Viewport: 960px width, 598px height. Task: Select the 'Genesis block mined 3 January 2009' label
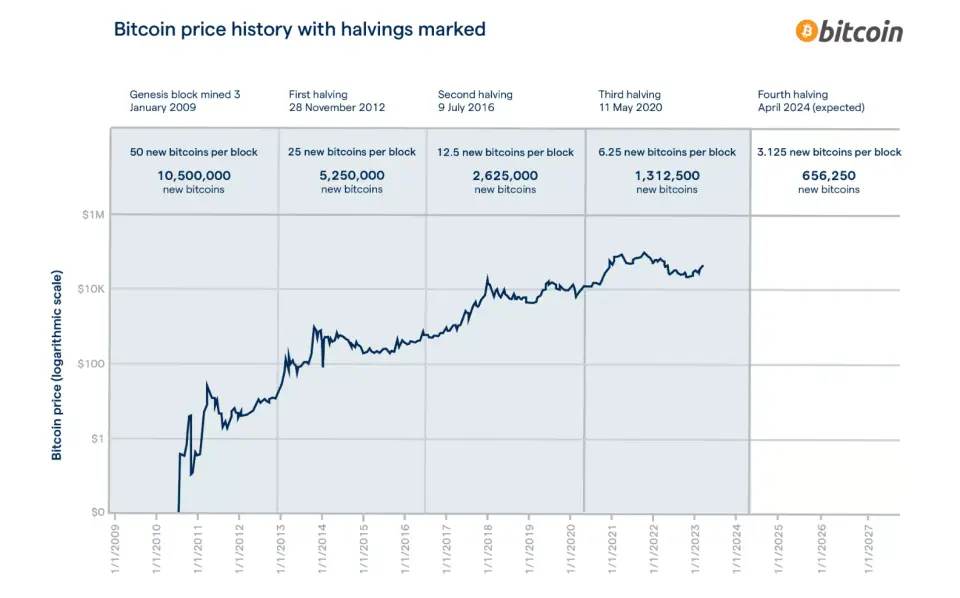pyautogui.click(x=185, y=100)
